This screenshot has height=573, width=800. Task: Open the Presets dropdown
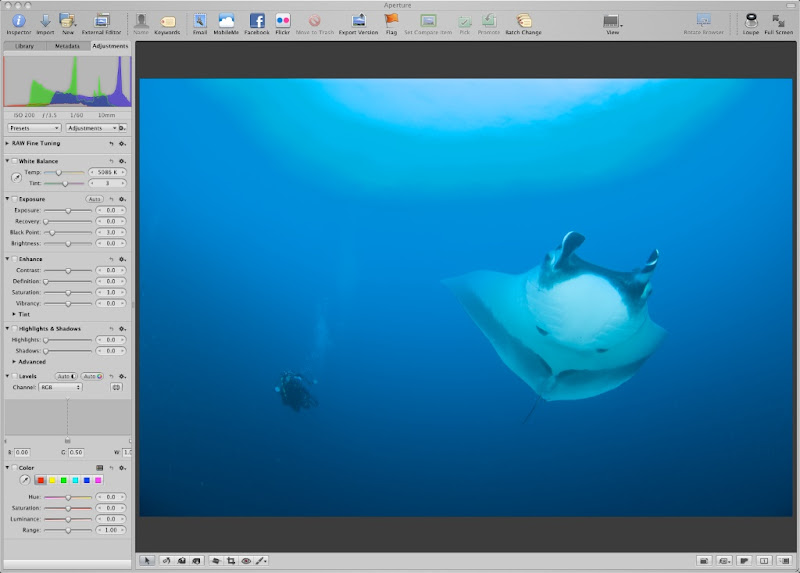(x=34, y=128)
